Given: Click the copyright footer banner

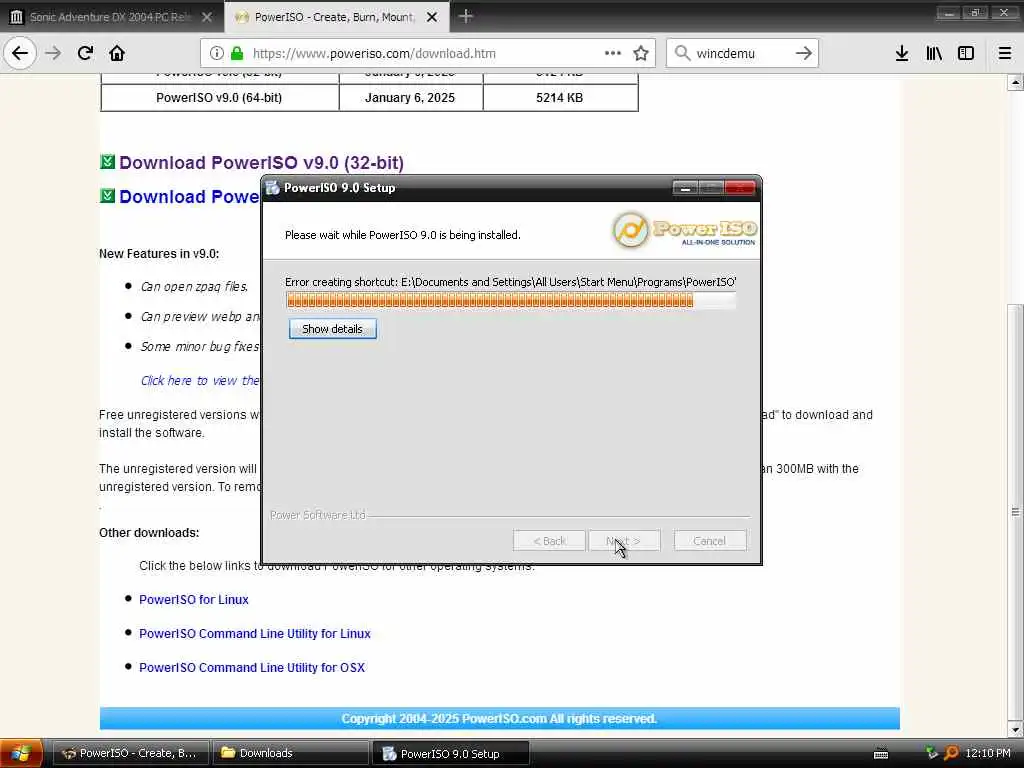Looking at the screenshot, I should click(500, 718).
